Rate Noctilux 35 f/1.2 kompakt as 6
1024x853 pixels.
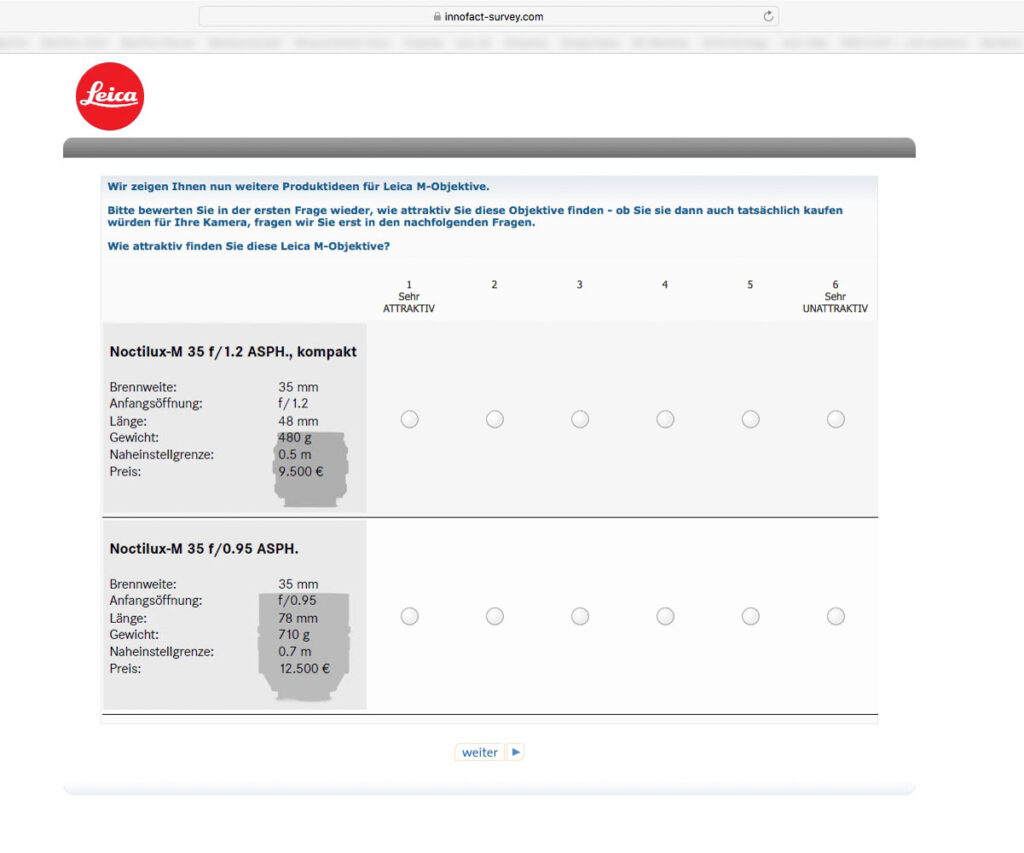835,419
